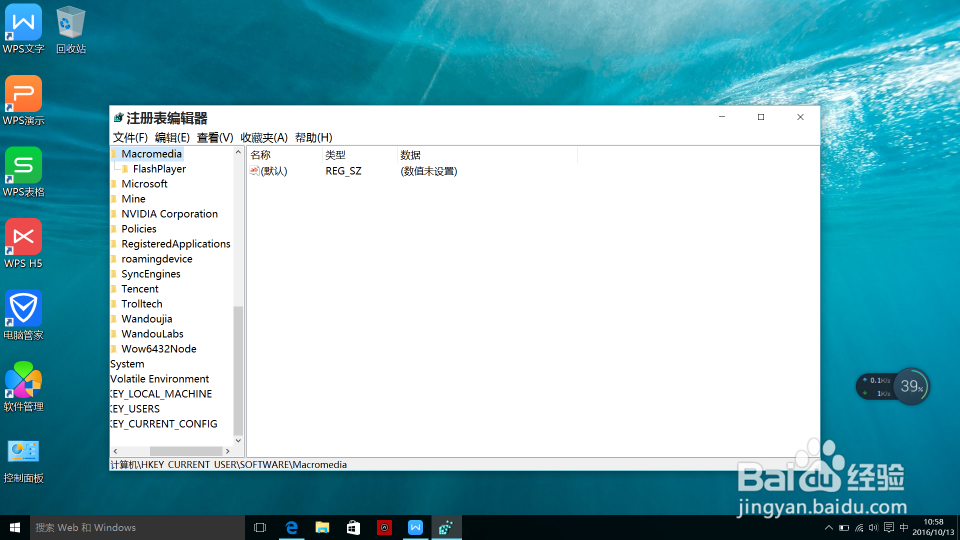Select the Microsoft registry key
Image resolution: width=960 pixels, height=540 pixels.
(144, 184)
